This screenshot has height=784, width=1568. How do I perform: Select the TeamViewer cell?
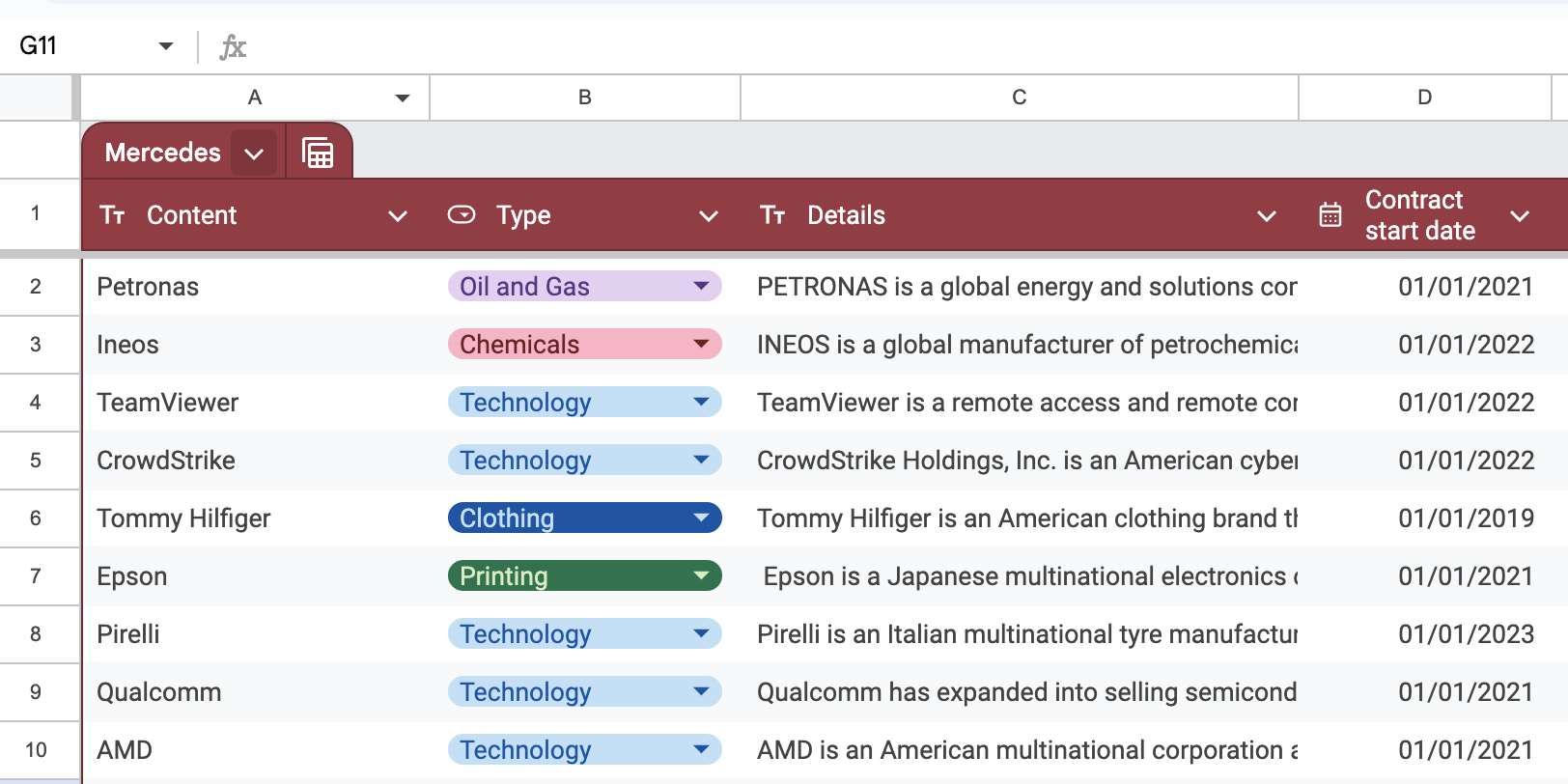coord(256,403)
